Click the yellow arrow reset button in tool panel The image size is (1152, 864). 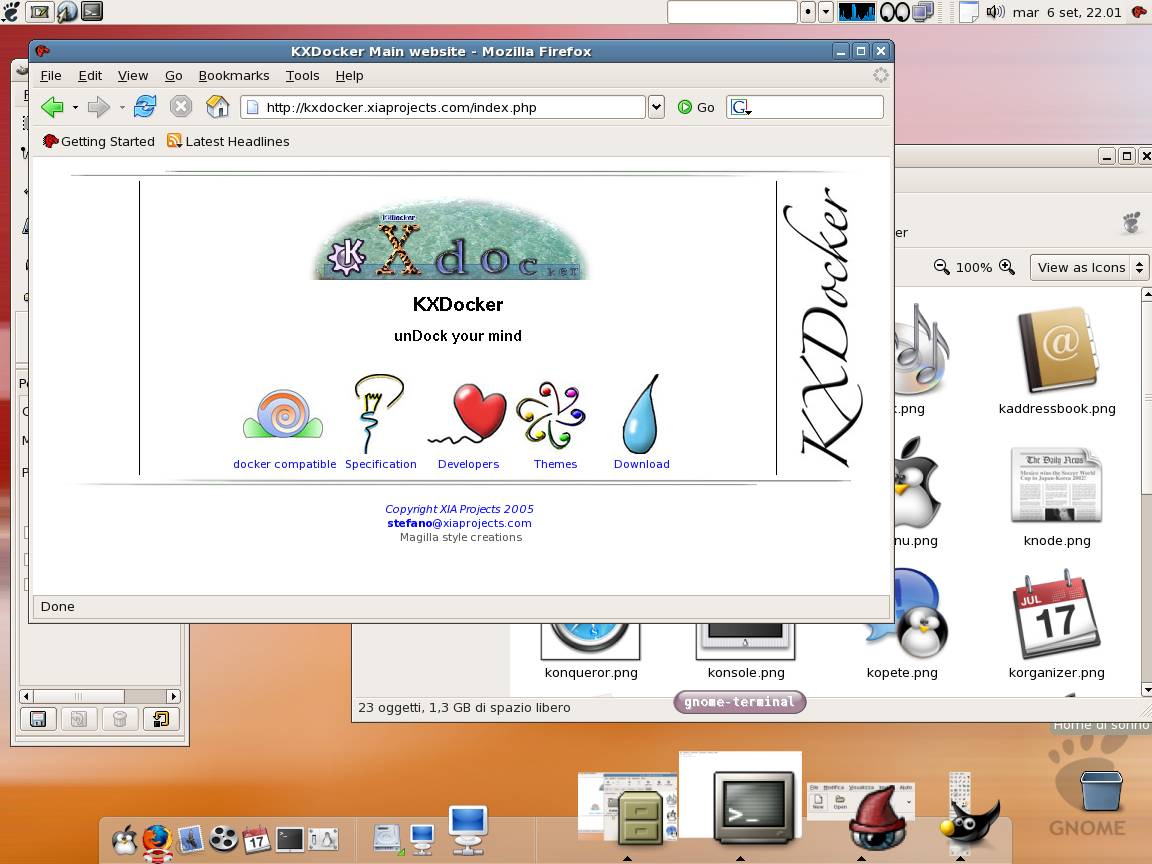(161, 719)
